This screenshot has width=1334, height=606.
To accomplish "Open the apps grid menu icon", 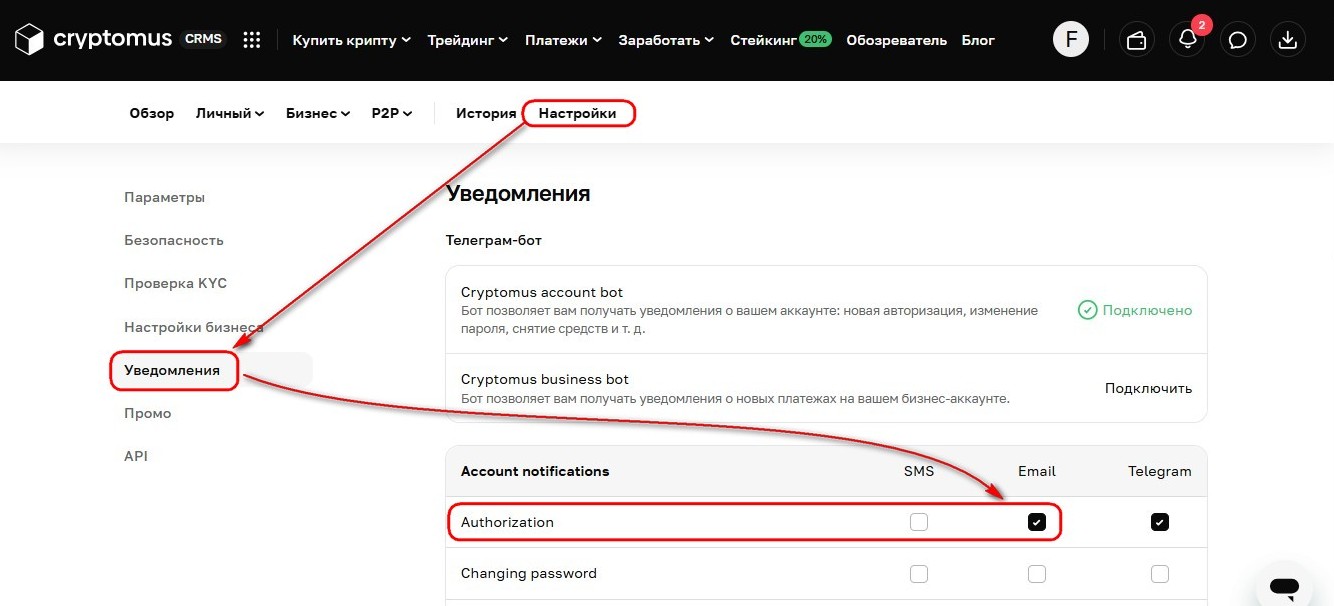I will 252,40.
